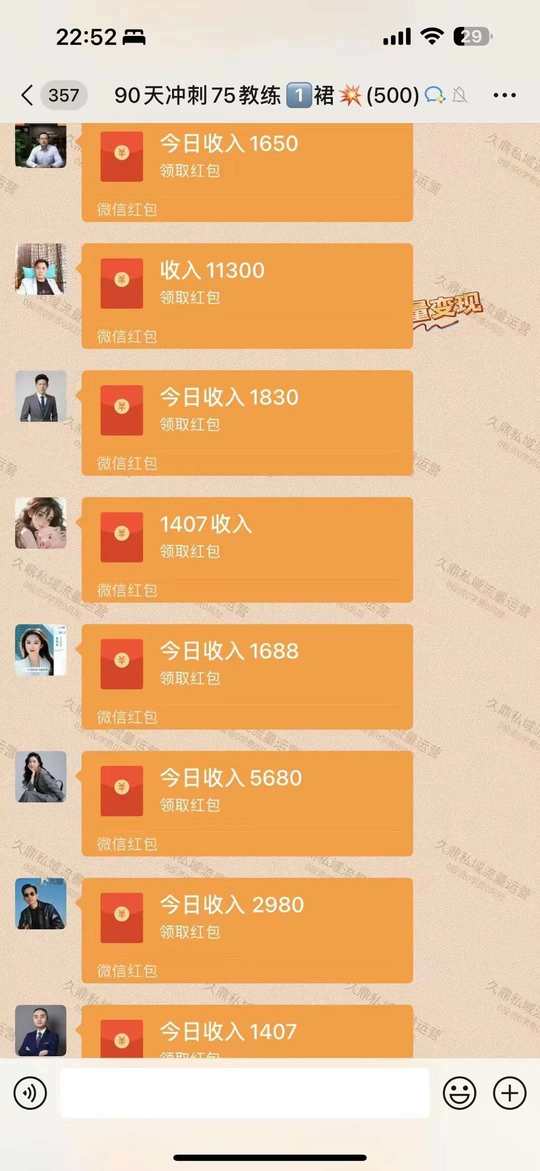Screen dimensions: 540x1171
Task: Tap the muted bell icon in title
Action: [460, 96]
